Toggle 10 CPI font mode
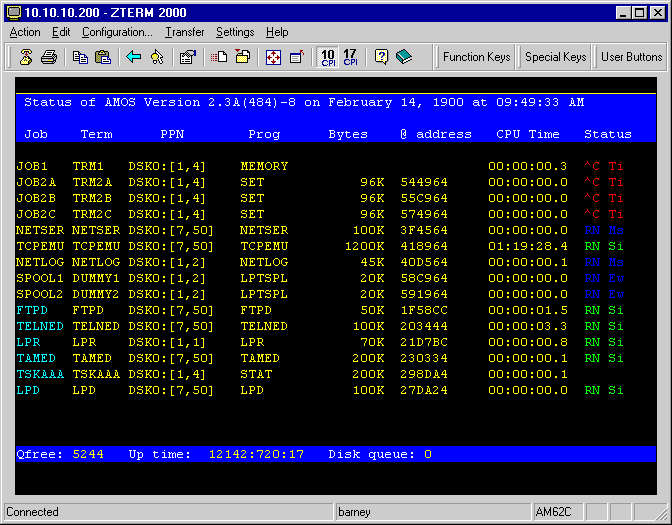 [x=328, y=57]
